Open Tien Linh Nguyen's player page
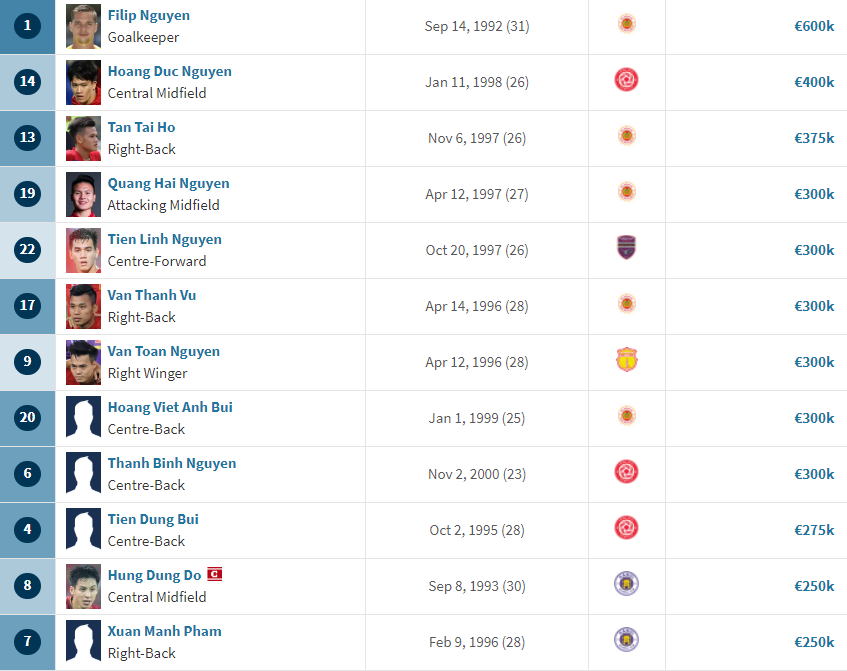 (x=164, y=240)
